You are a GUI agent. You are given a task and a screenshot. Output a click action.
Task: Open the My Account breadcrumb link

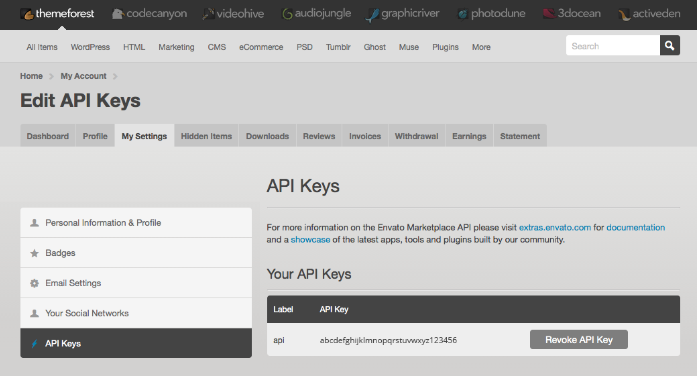coord(84,76)
